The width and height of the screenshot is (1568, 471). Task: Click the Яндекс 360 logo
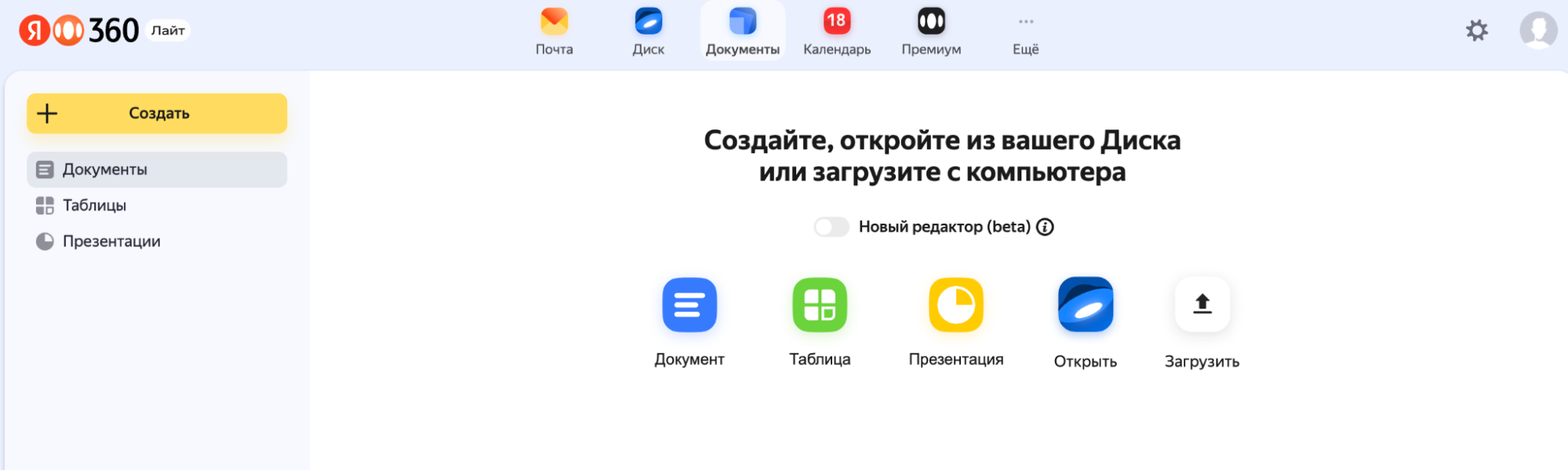point(78,31)
